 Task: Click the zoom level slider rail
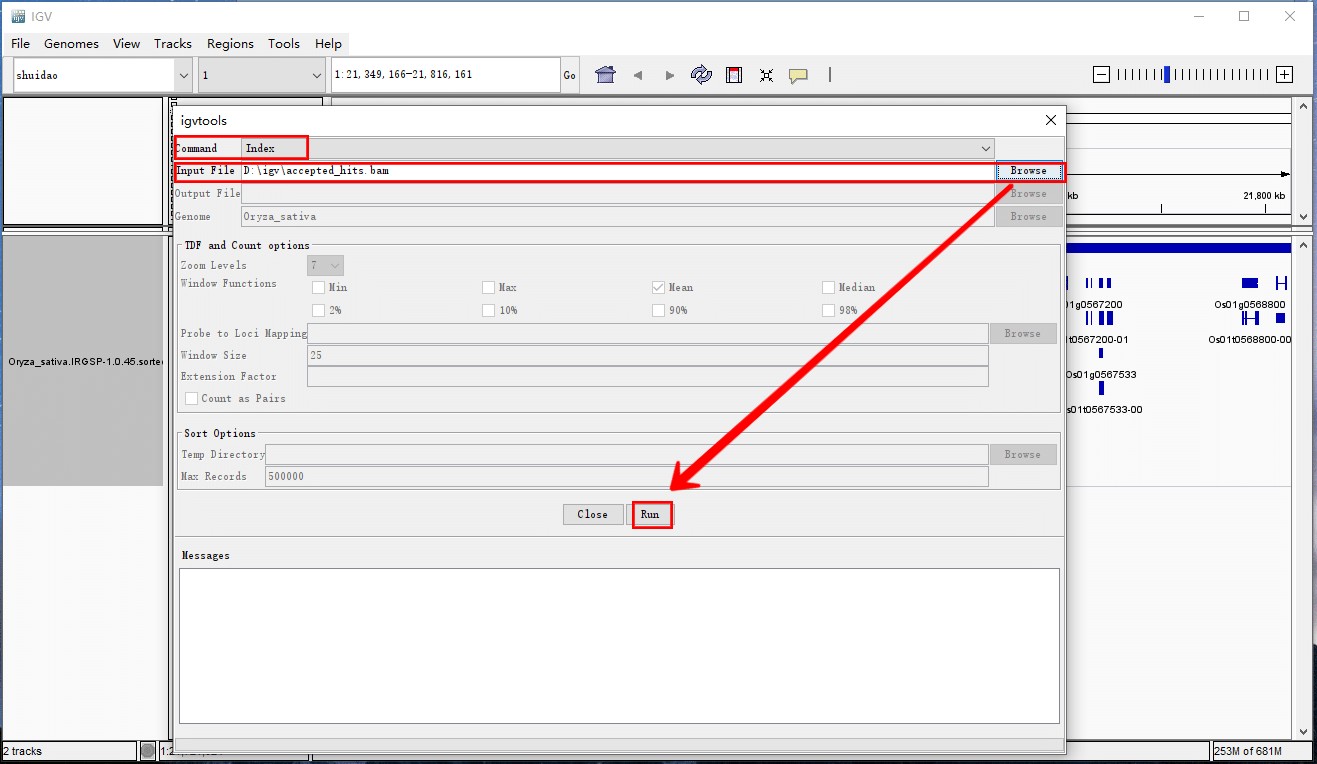[x=1193, y=75]
